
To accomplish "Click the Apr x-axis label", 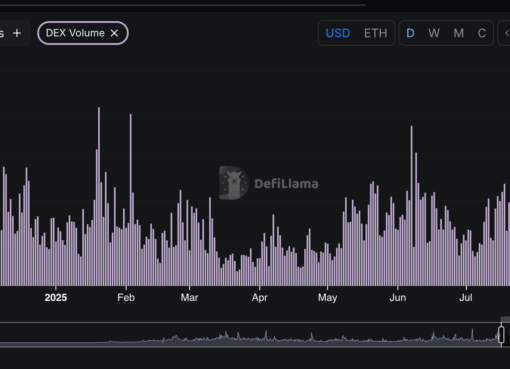I will pyautogui.click(x=260, y=297).
